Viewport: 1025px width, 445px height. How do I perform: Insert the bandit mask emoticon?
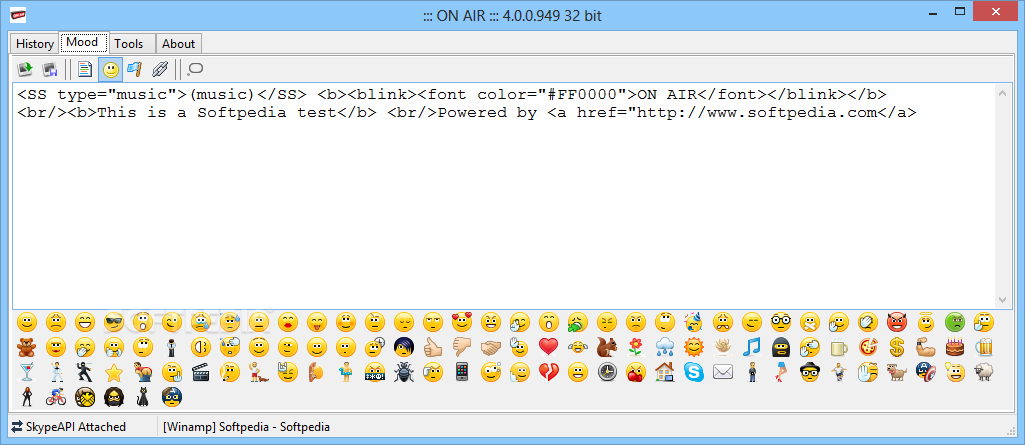781,346
